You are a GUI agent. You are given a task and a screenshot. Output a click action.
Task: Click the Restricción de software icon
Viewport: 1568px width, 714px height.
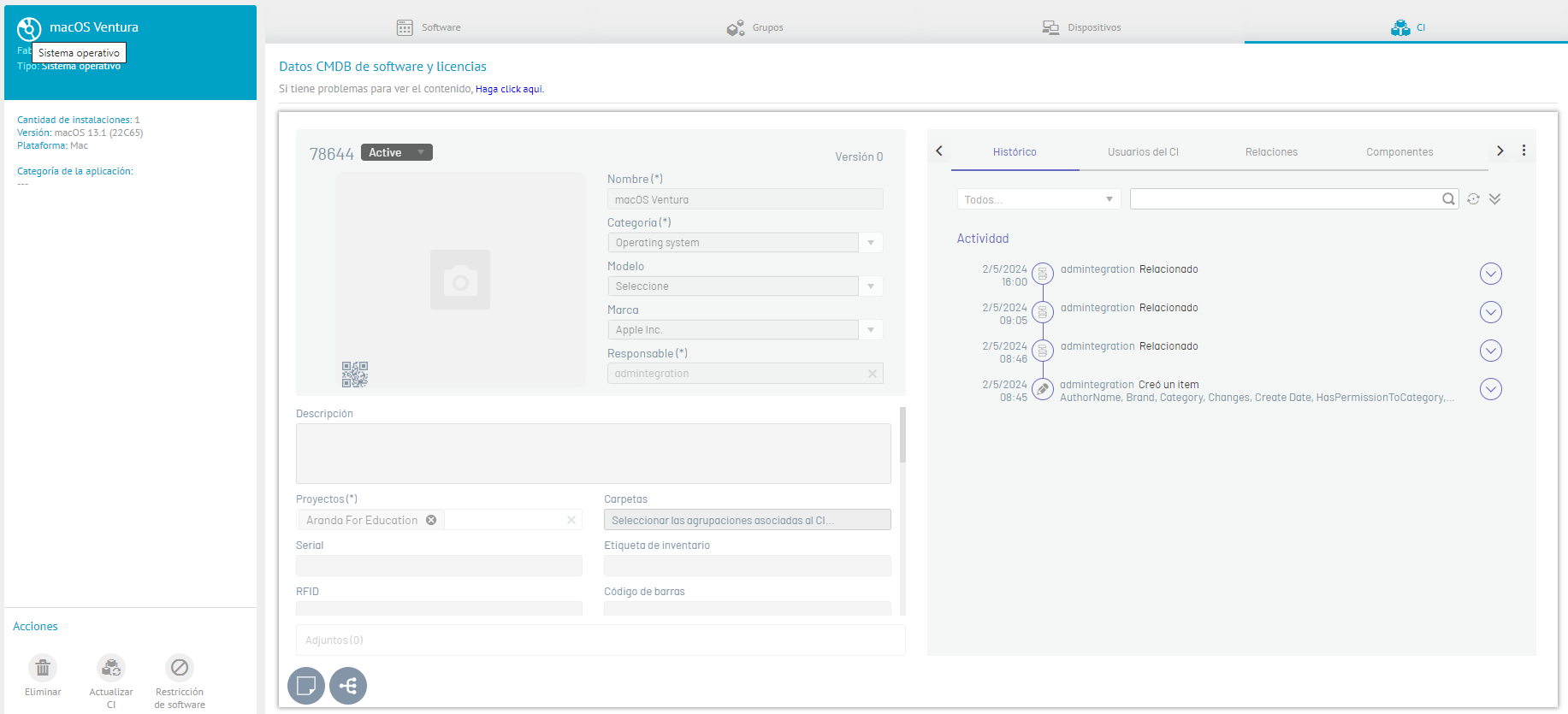tap(180, 667)
